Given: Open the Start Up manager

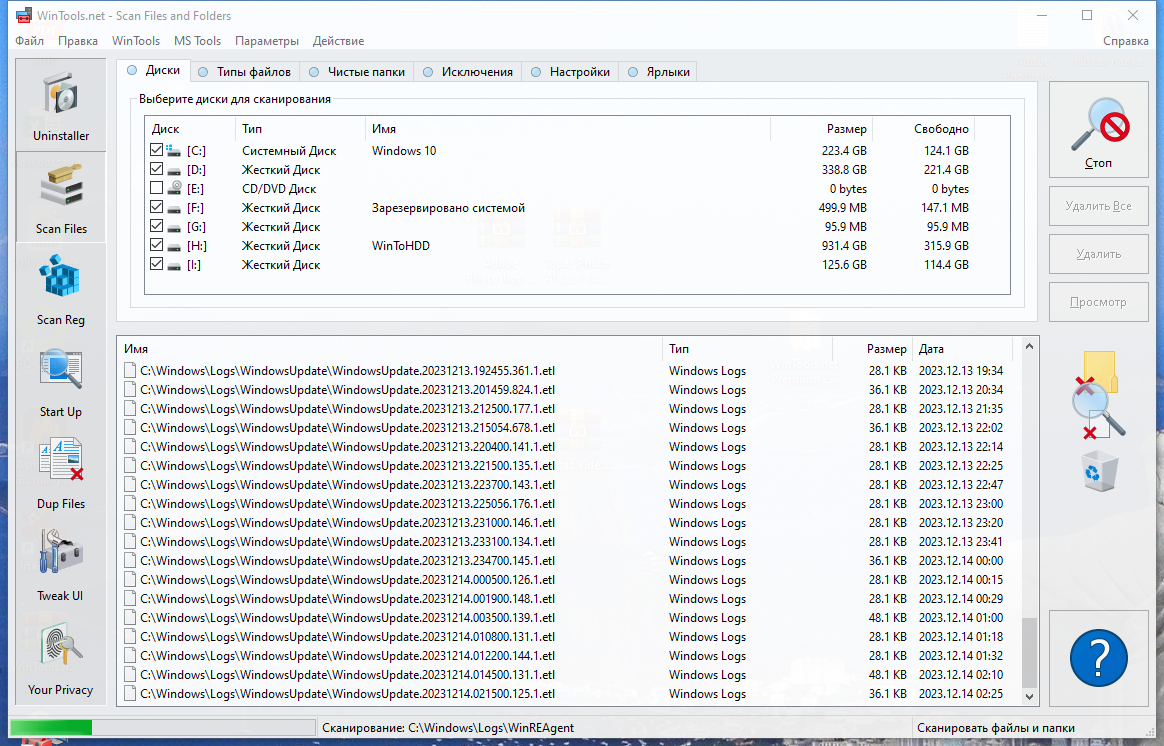Looking at the screenshot, I should pos(61,382).
